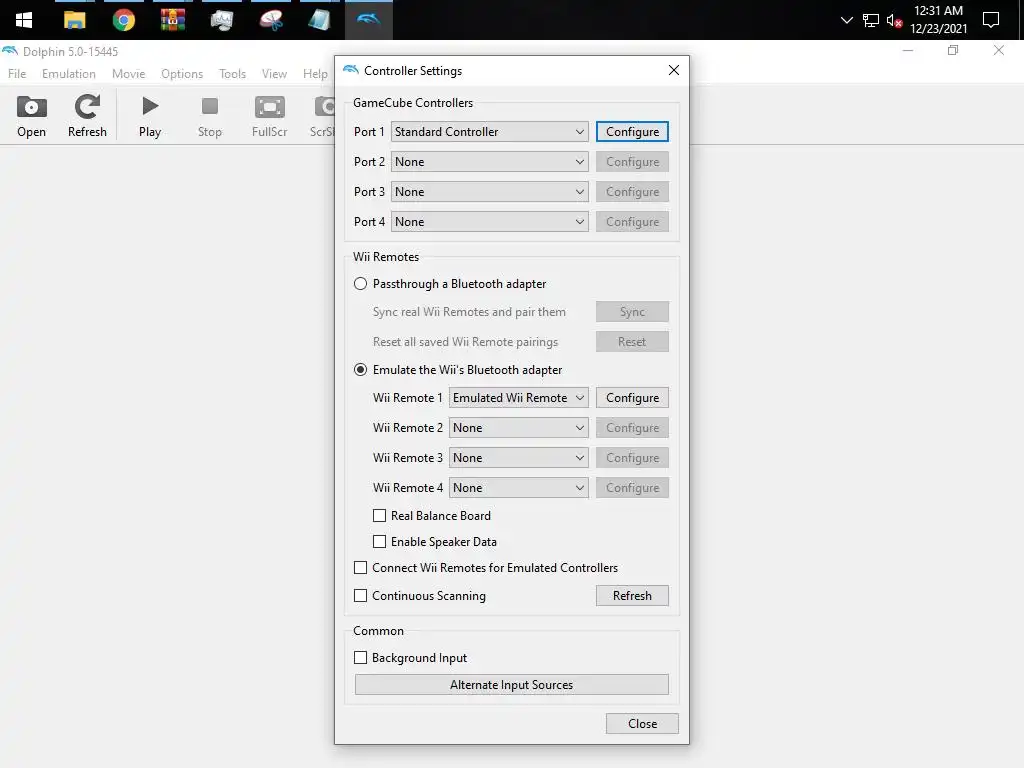Click Configure for Port 2
Screen dimensions: 1024x768
tap(632, 161)
